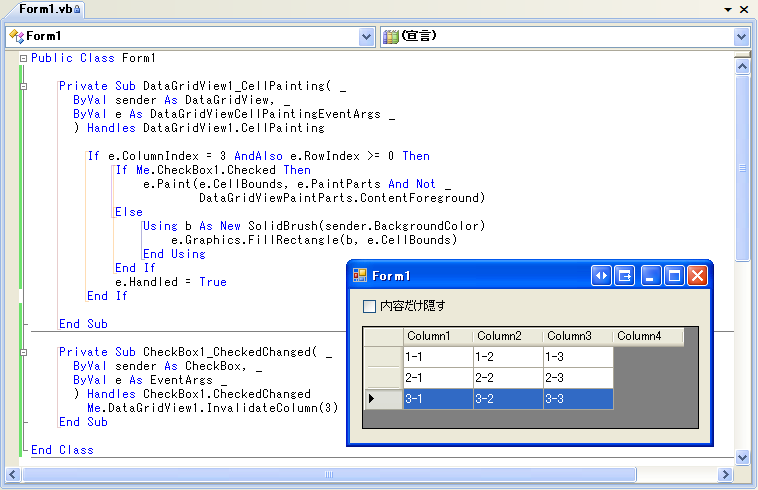Click the Form1 class icon in the combo box
The image size is (758, 490).
tap(16, 36)
